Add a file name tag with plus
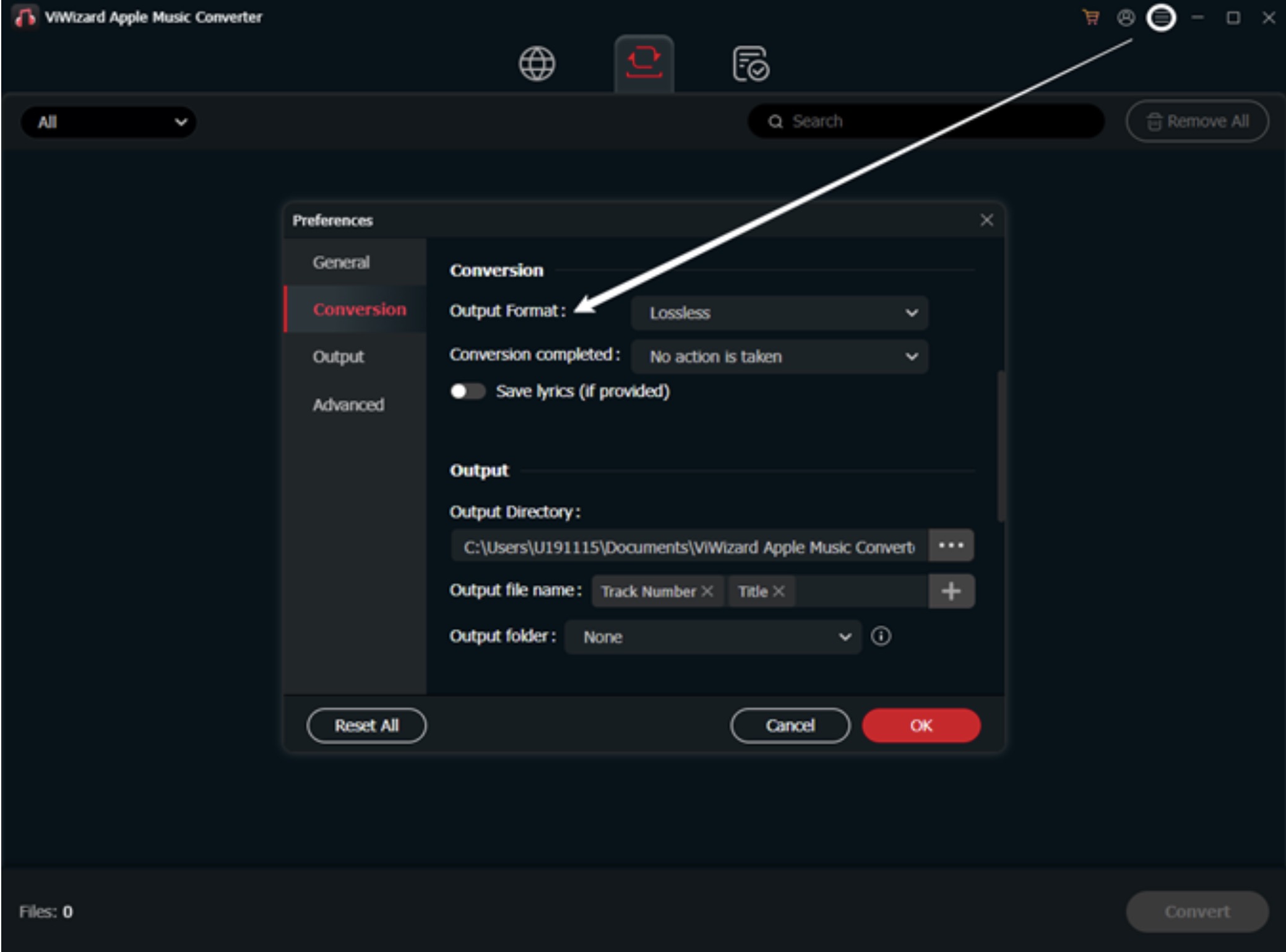1286x952 pixels. tap(951, 591)
